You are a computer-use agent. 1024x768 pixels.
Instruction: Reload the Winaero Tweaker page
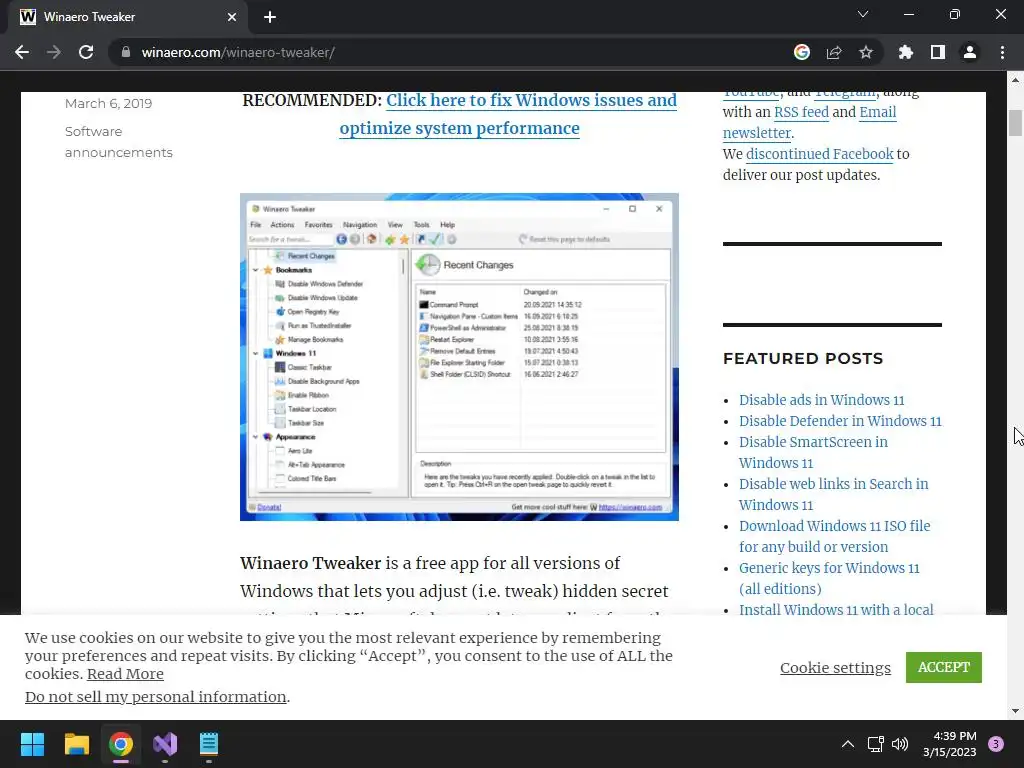coord(86,52)
